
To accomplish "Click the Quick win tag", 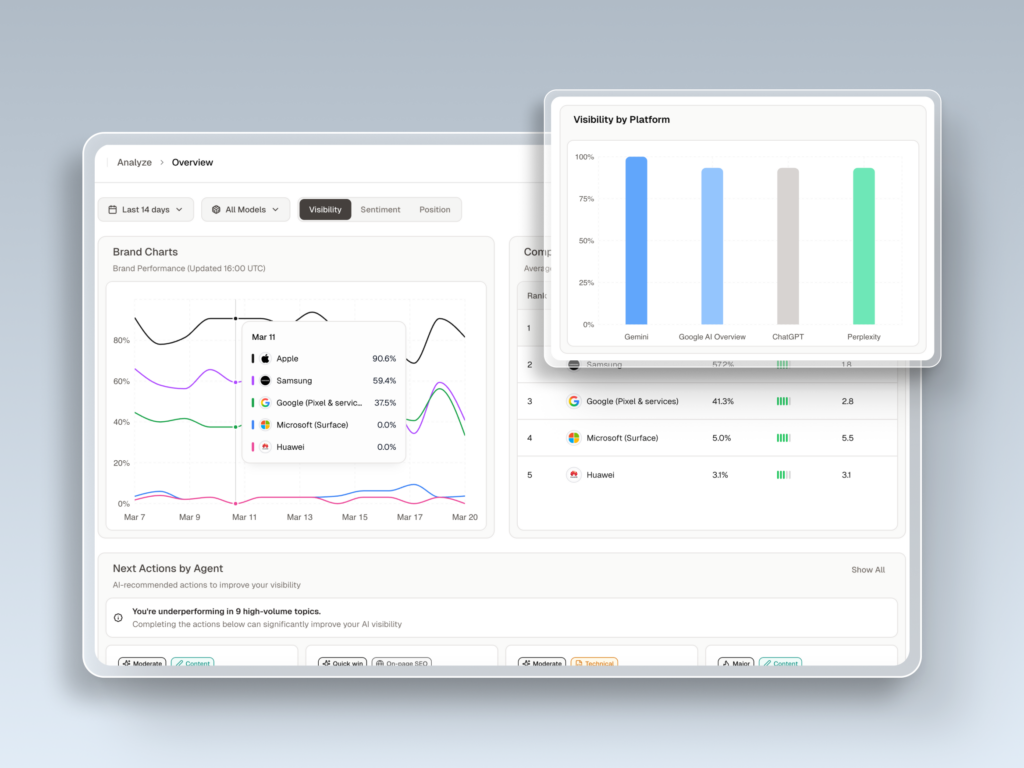I will pos(343,662).
